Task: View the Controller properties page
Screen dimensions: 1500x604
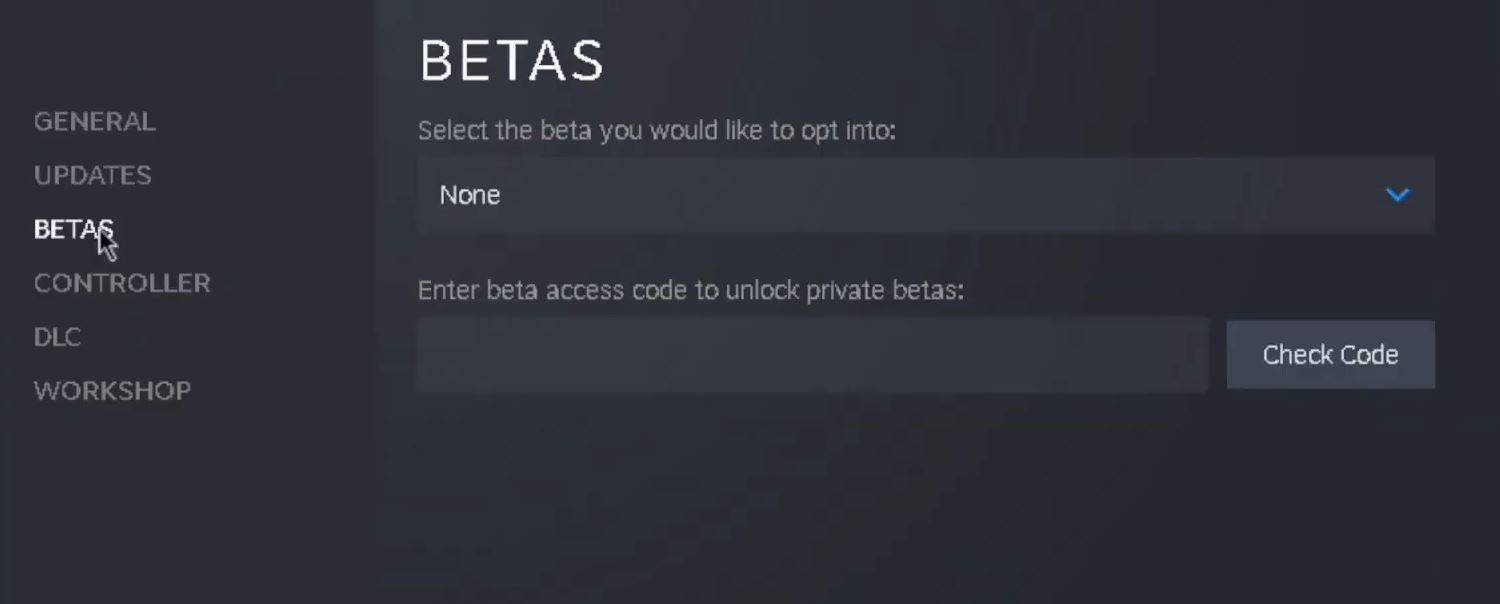Action: [122, 283]
